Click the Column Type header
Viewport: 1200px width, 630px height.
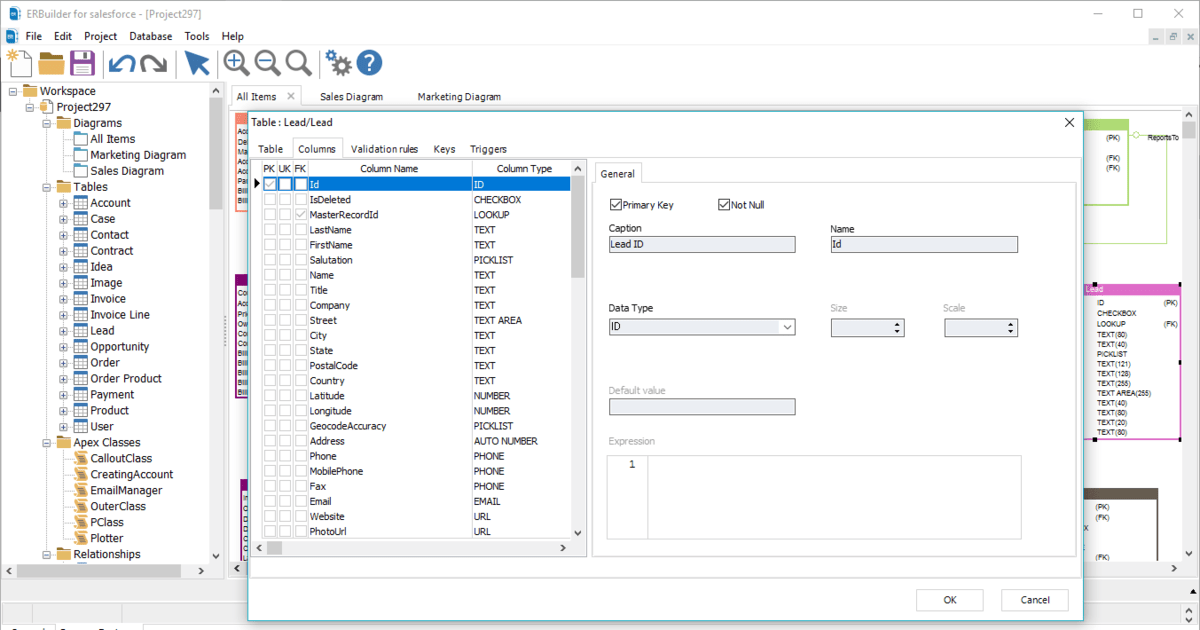pyautogui.click(x=524, y=169)
